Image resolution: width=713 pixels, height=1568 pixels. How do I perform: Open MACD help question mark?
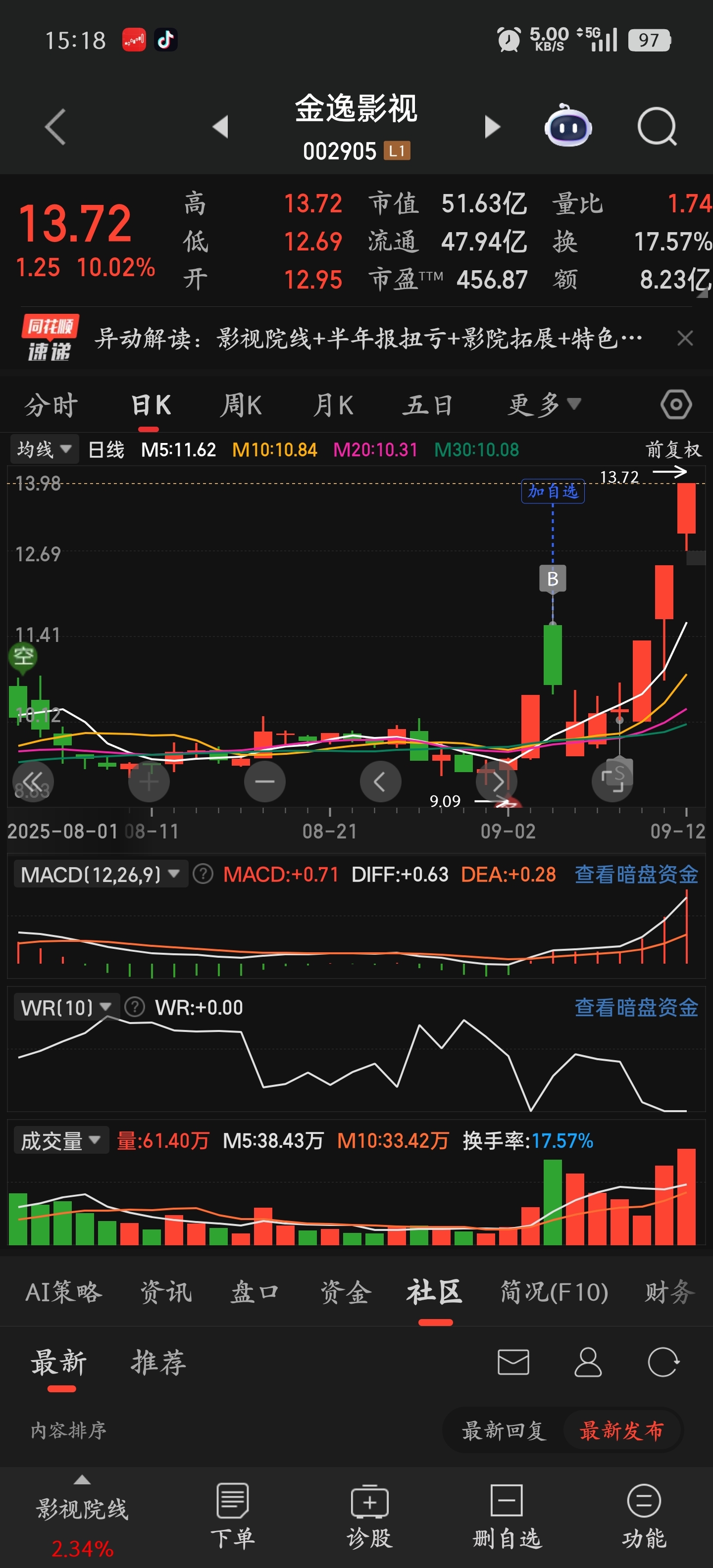click(203, 874)
